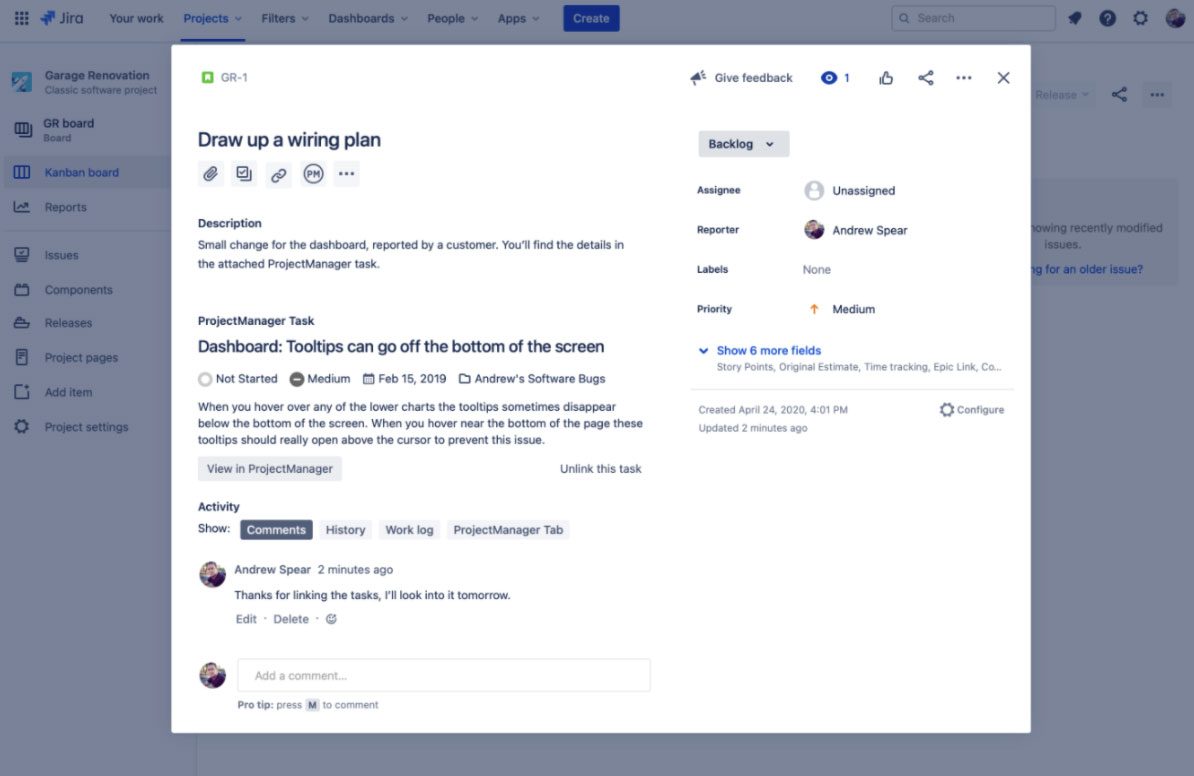The image size is (1194, 776).
Task: Open the Projects dropdown menu
Action: [x=212, y=18]
